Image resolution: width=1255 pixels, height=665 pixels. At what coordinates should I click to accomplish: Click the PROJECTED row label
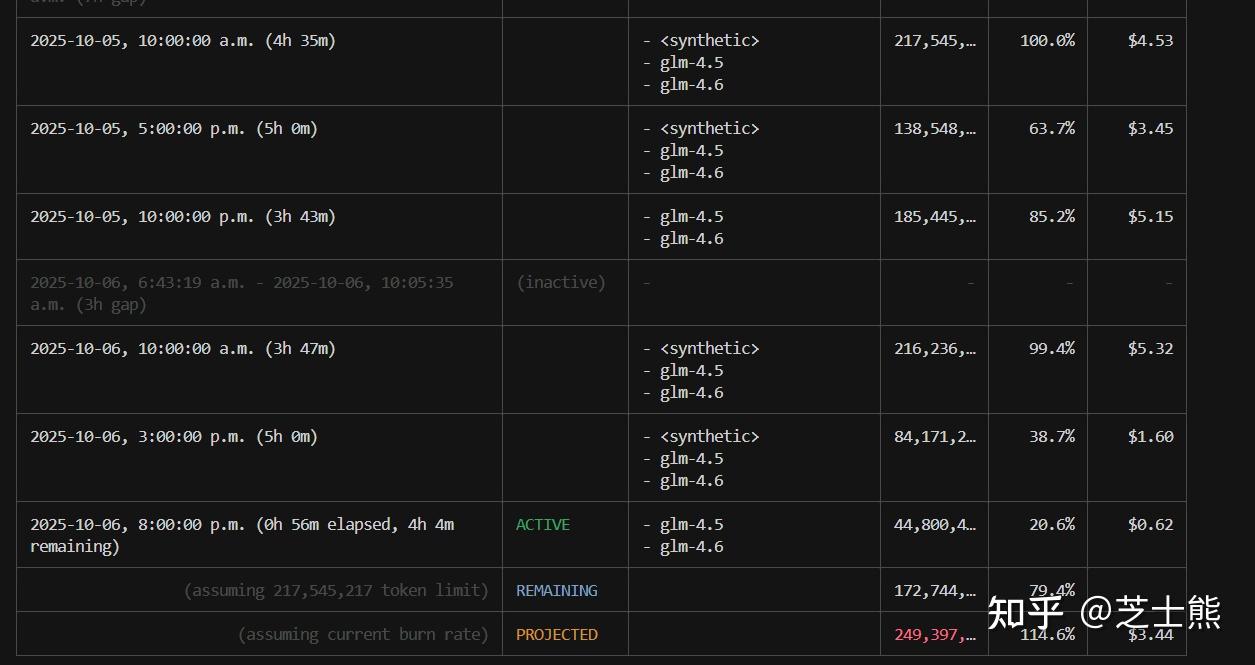[x=556, y=635]
